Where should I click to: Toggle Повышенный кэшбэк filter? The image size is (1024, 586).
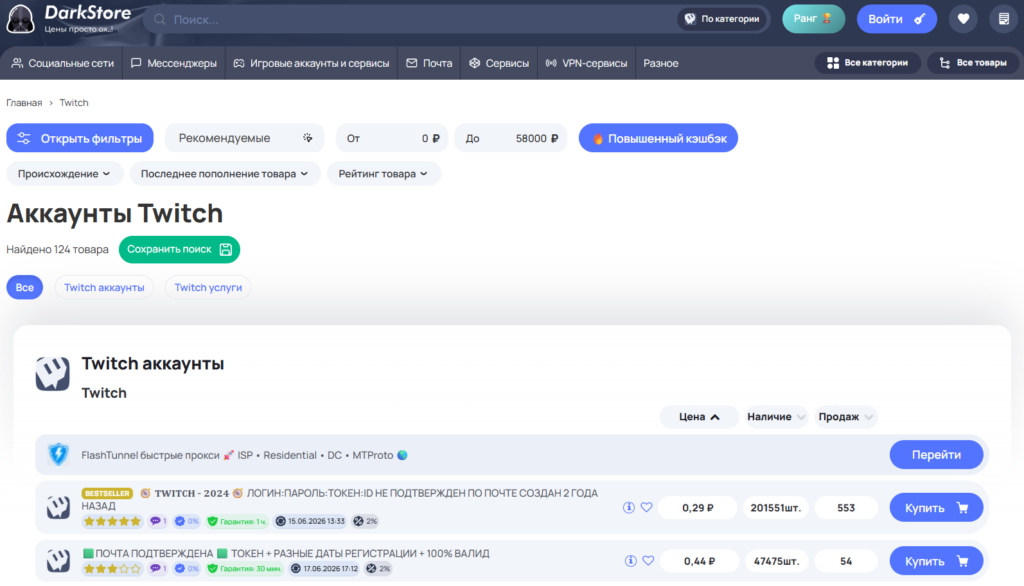pos(658,138)
